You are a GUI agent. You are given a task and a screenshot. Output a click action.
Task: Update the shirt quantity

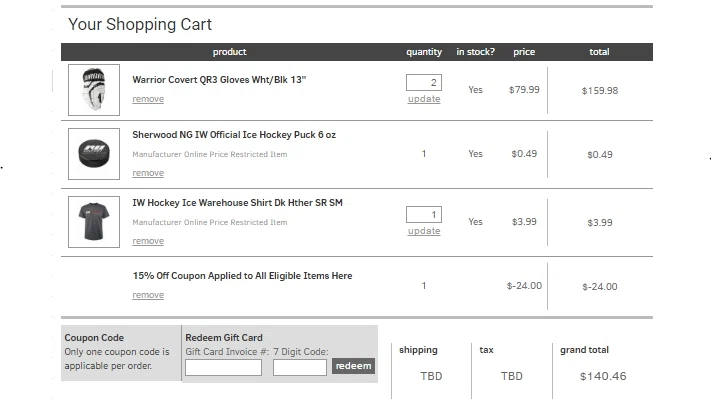424,231
